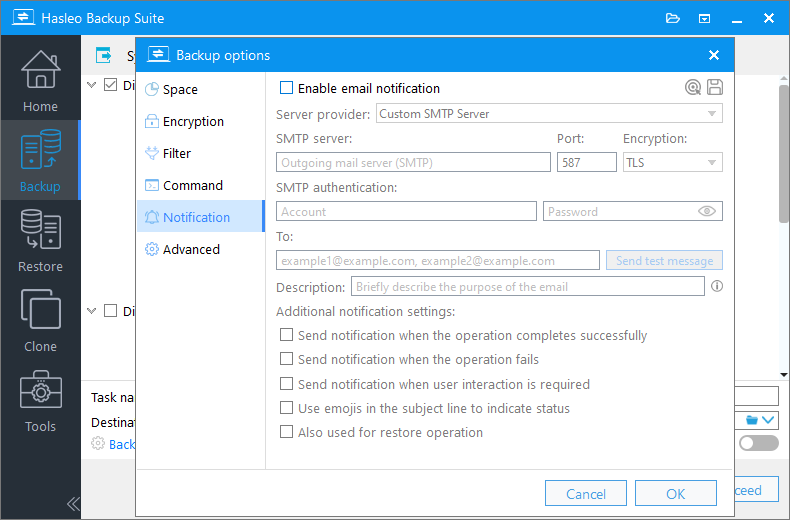Click the Cancel button
790x520 pixels.
585,493
